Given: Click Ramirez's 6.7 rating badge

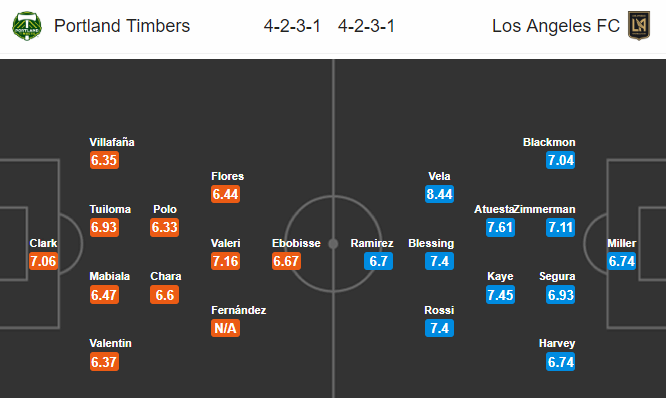Looking at the screenshot, I should point(378,261).
